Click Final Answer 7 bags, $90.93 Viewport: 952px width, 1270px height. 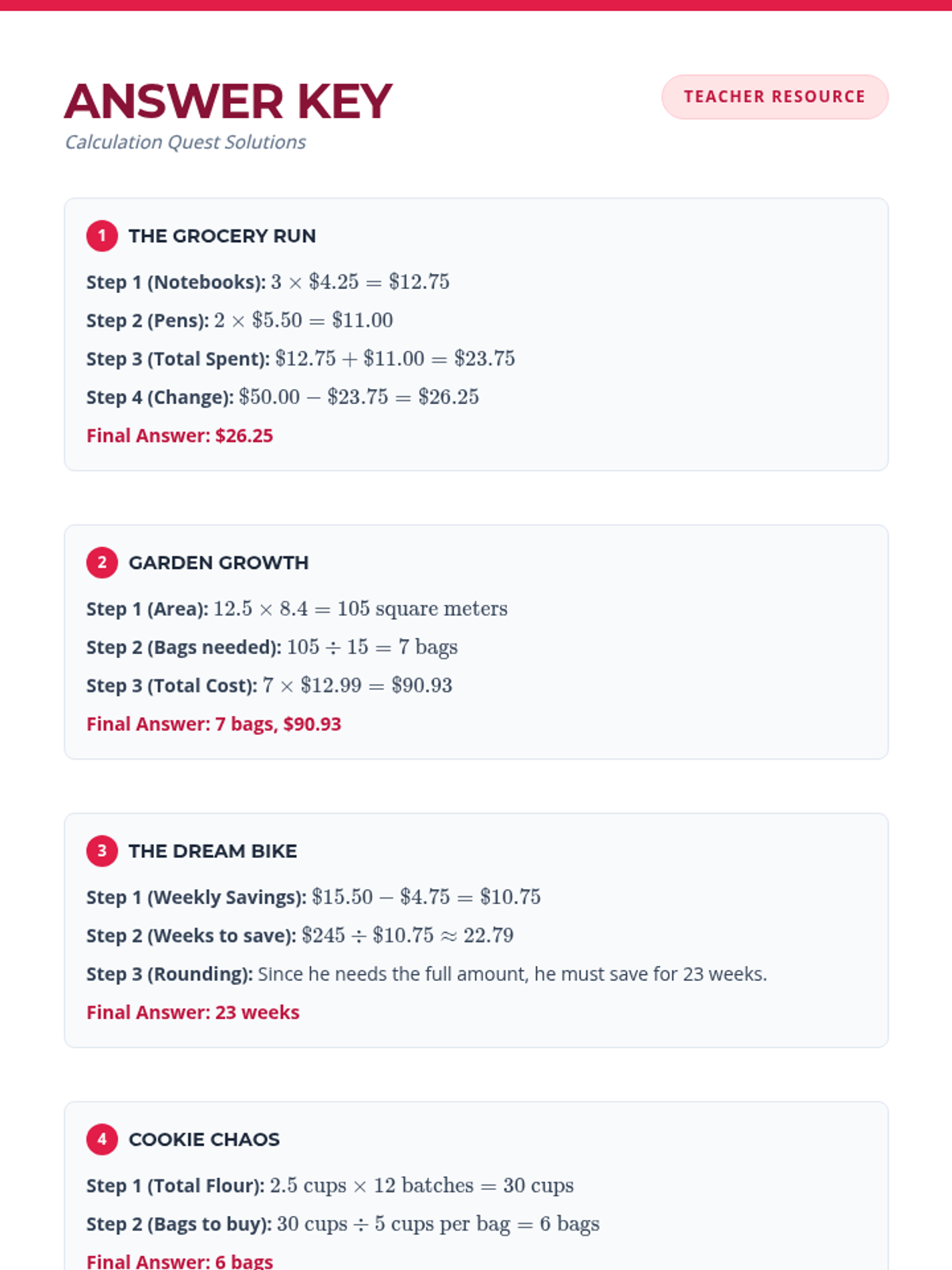(x=213, y=724)
